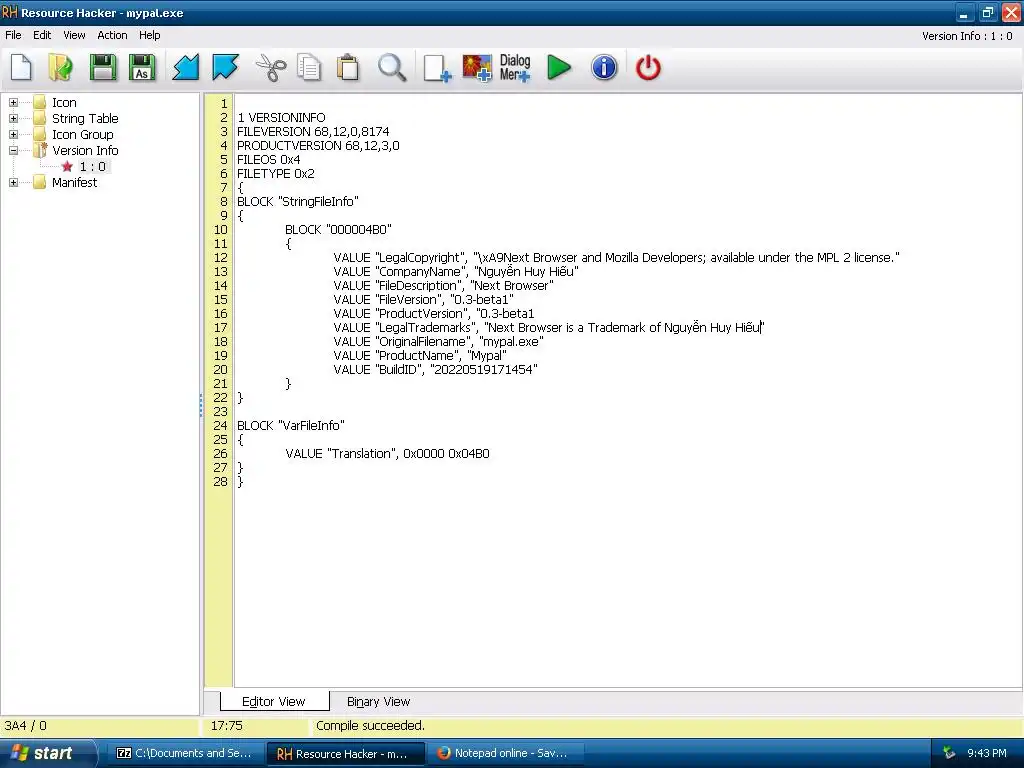Click the Save floppy disk icon
This screenshot has width=1024, height=768.
tap(103, 67)
